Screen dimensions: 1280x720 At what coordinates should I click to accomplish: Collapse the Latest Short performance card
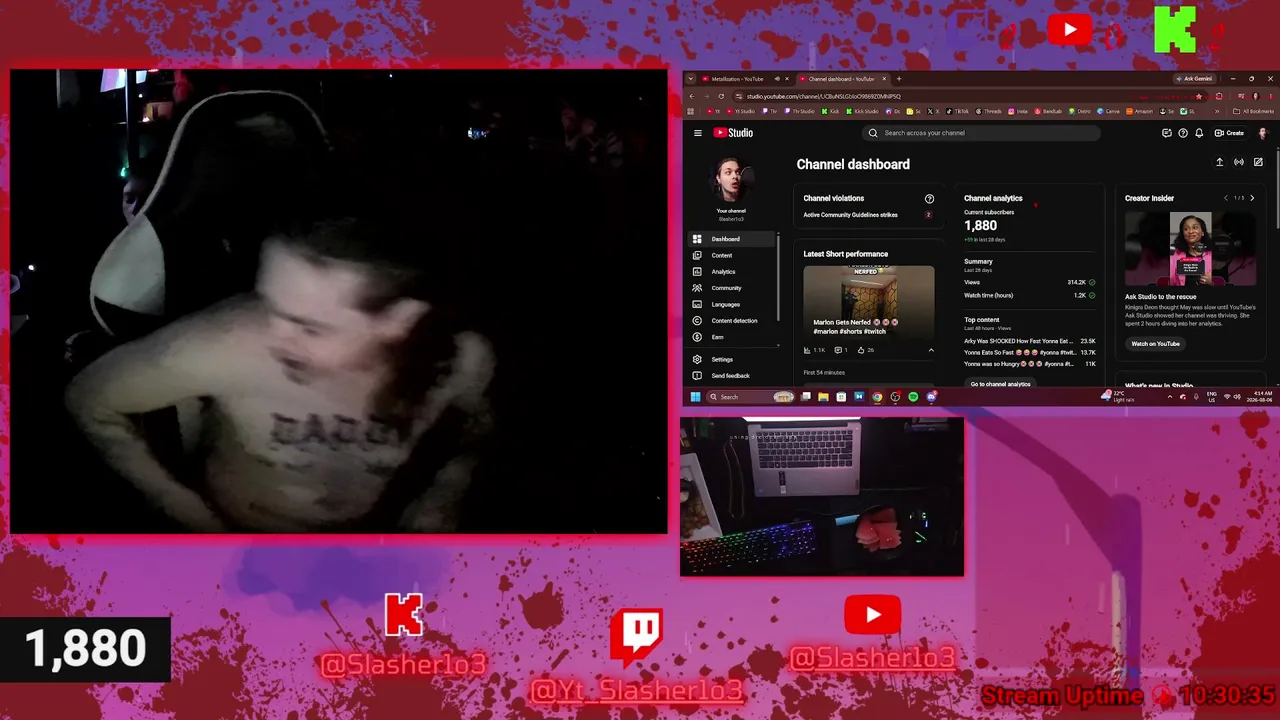click(x=931, y=350)
